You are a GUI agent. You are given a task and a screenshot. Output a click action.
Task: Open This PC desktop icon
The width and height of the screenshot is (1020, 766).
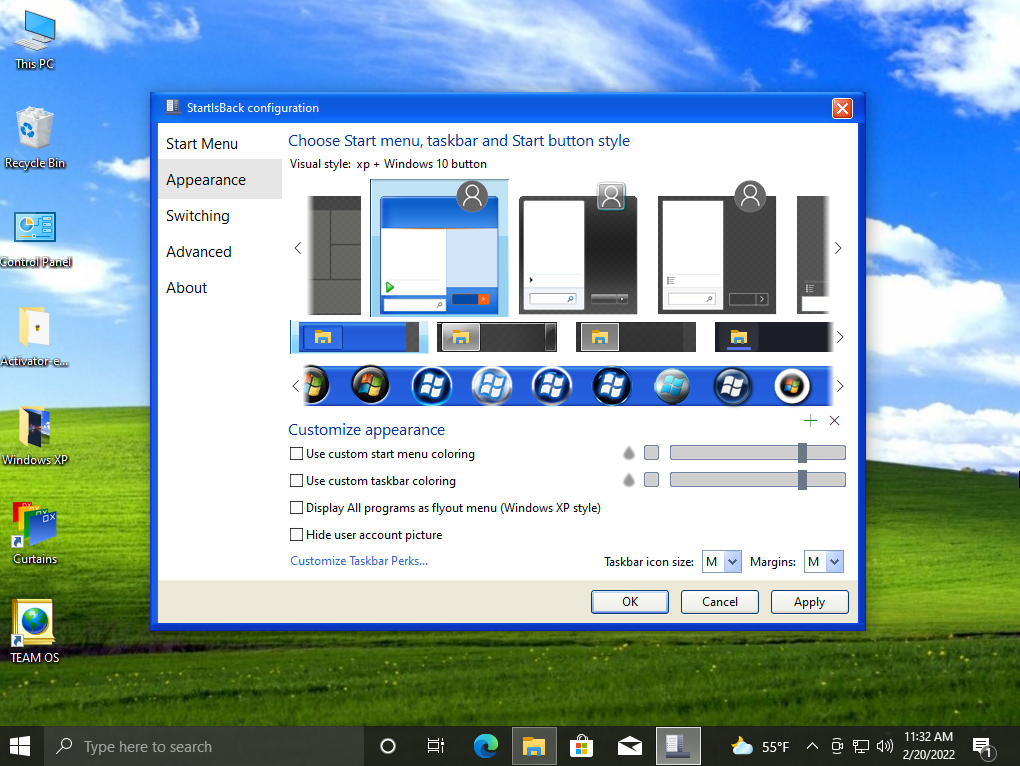(35, 39)
